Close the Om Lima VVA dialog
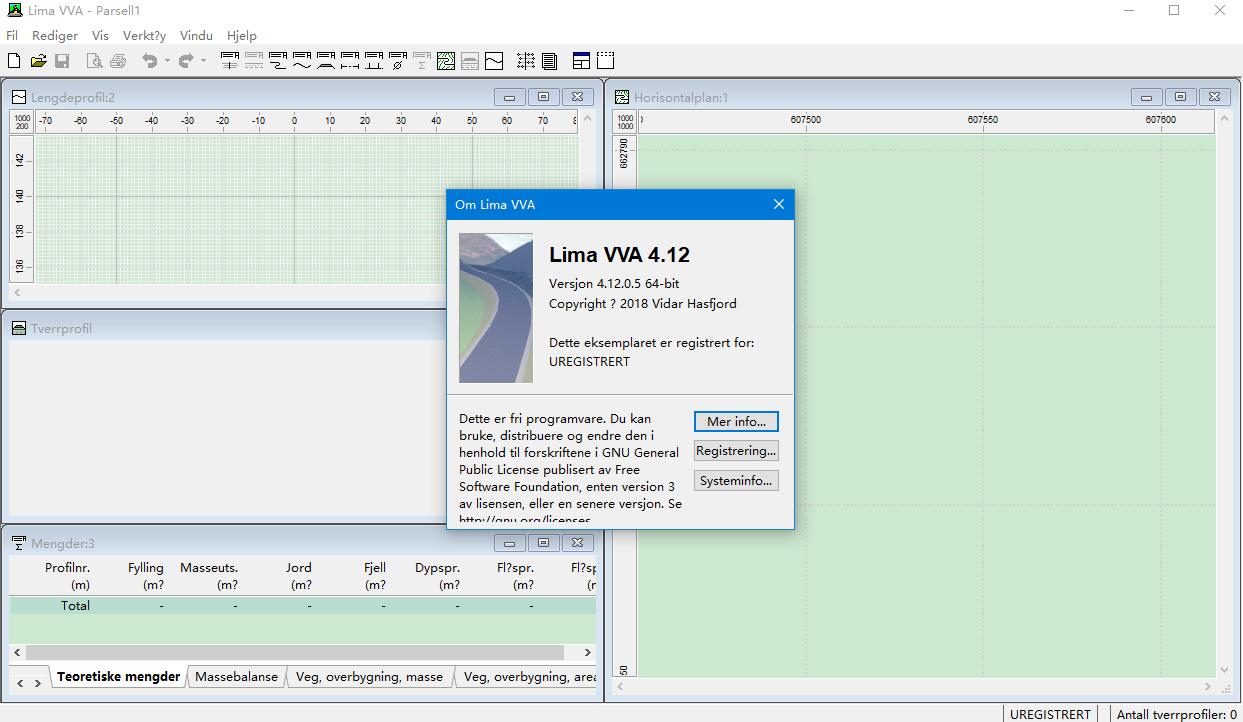Screen dimensions: 1243x722 point(779,204)
